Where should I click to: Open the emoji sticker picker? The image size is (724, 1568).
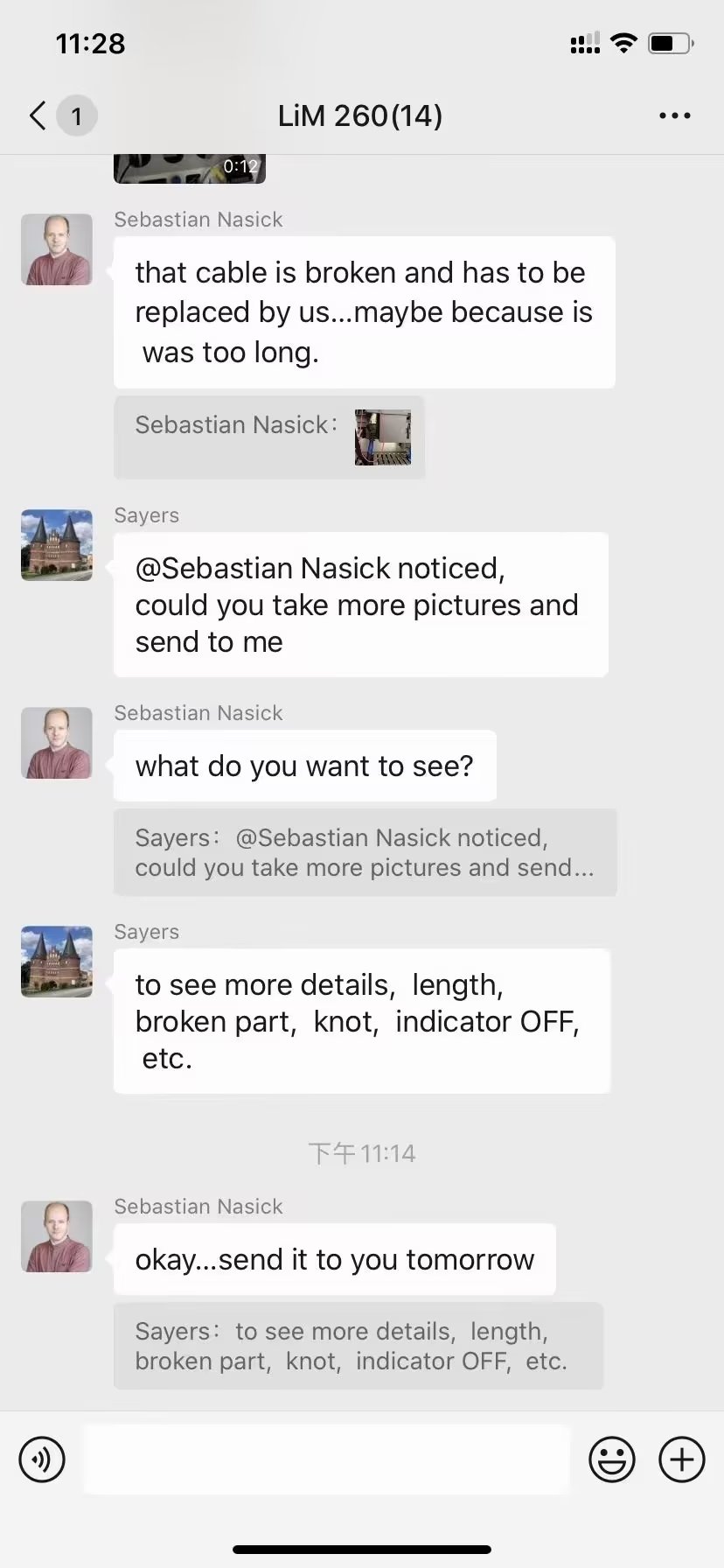tap(611, 1459)
